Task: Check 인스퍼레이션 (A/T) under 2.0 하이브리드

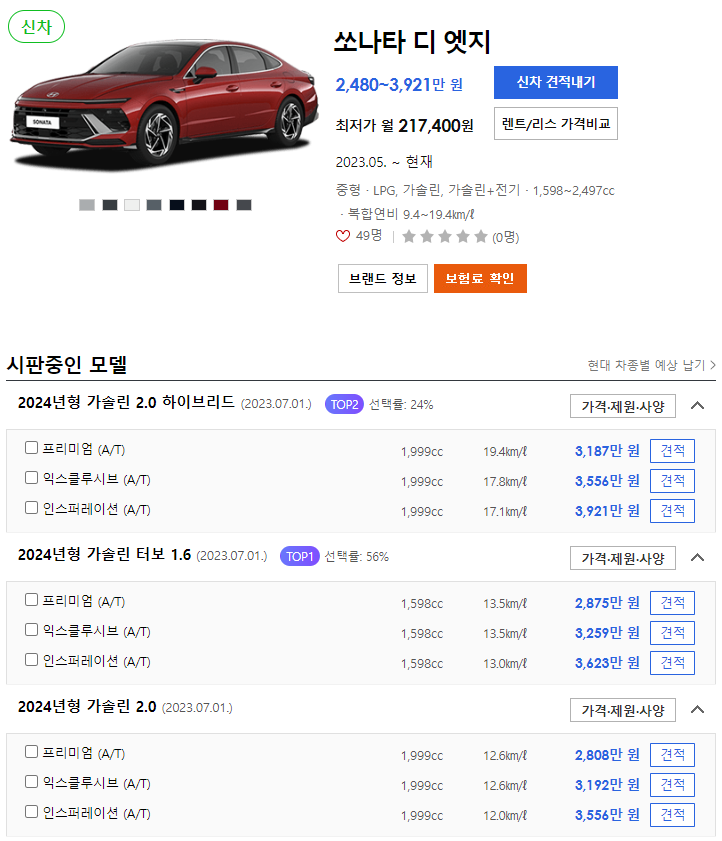Action: pyautogui.click(x=32, y=508)
